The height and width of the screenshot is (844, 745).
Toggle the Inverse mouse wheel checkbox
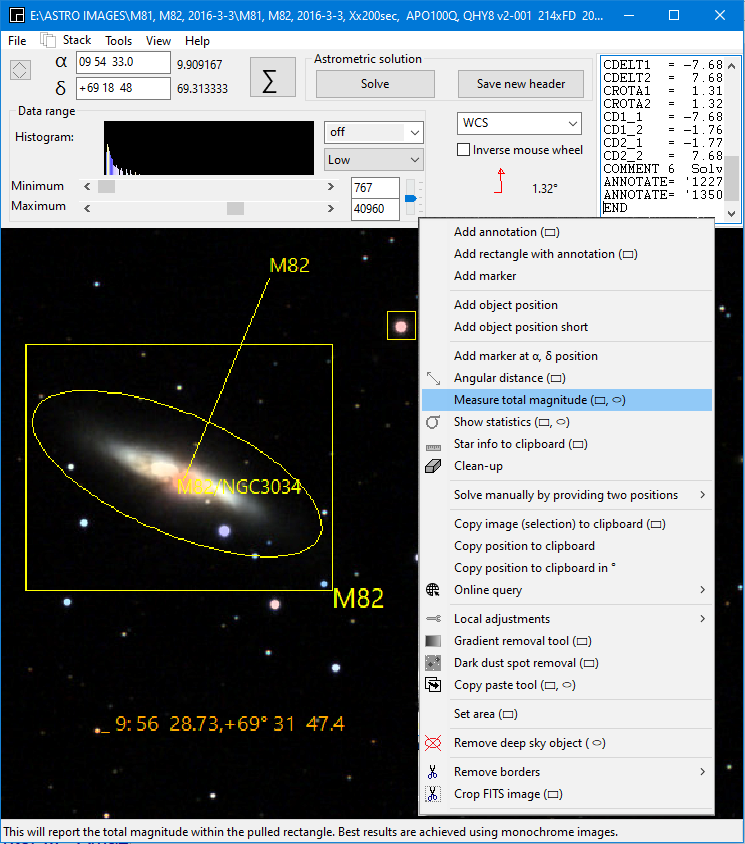point(463,150)
